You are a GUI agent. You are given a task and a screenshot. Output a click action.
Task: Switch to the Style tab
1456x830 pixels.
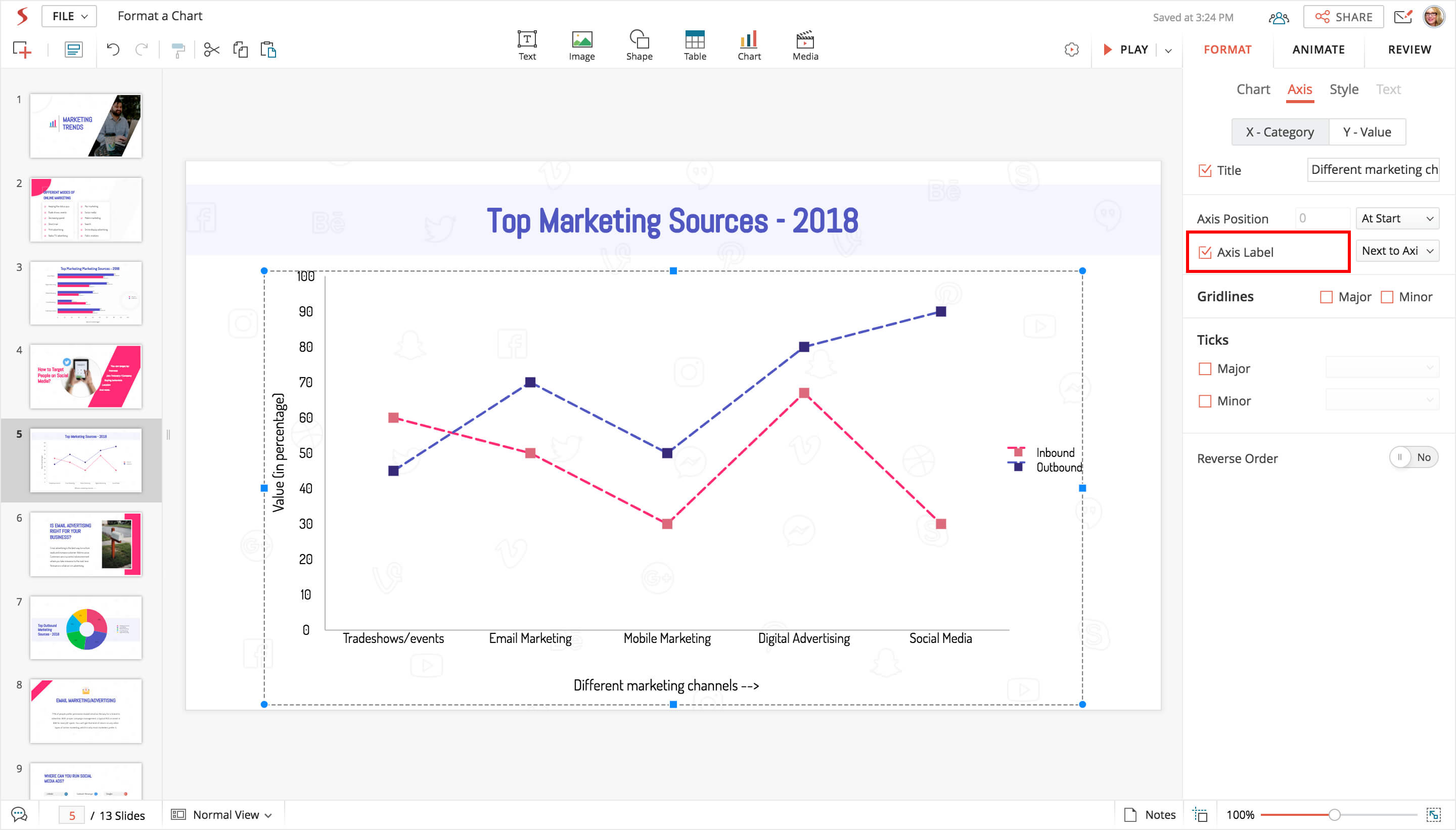click(1344, 89)
